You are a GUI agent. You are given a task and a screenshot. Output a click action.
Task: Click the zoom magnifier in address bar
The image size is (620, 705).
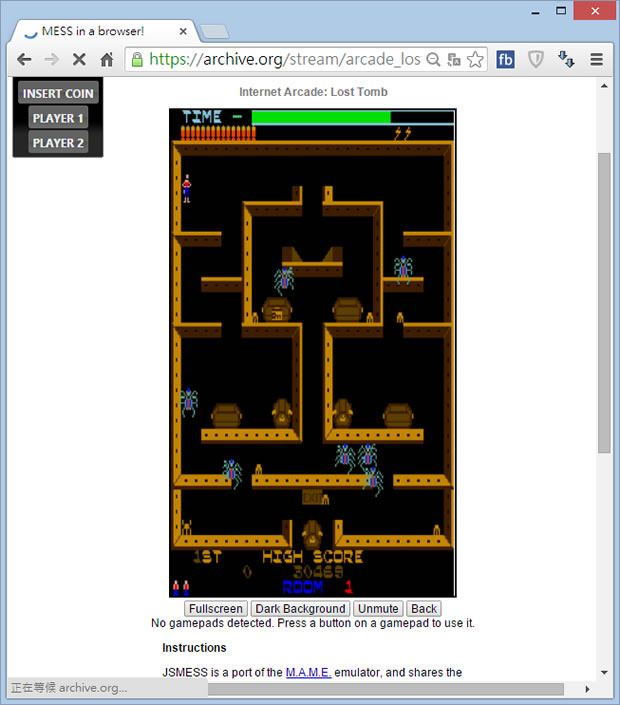433,60
